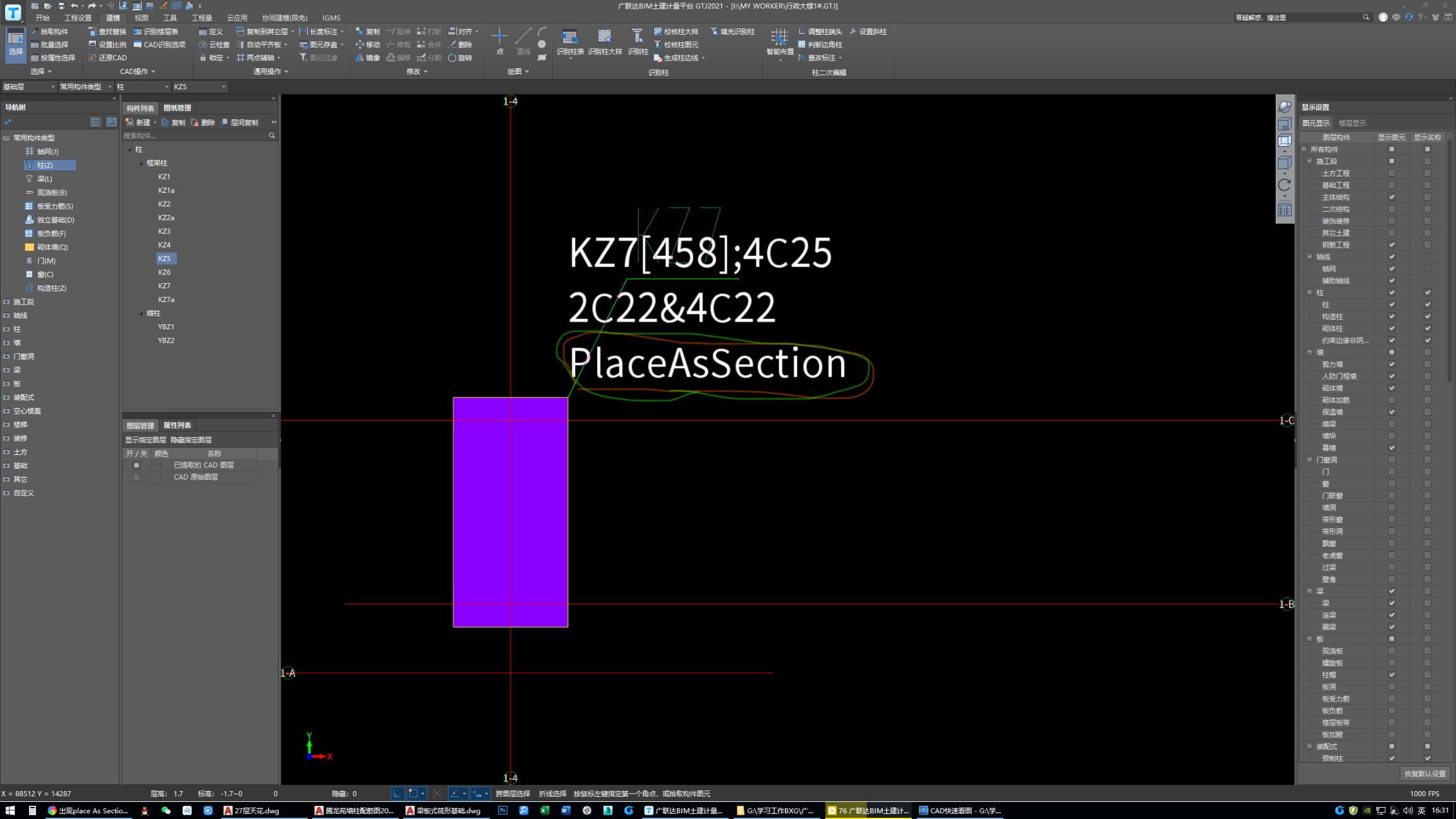This screenshot has width=1456, height=819.
Task: Enable the CAD 原始图层 checkbox
Action: point(136,477)
